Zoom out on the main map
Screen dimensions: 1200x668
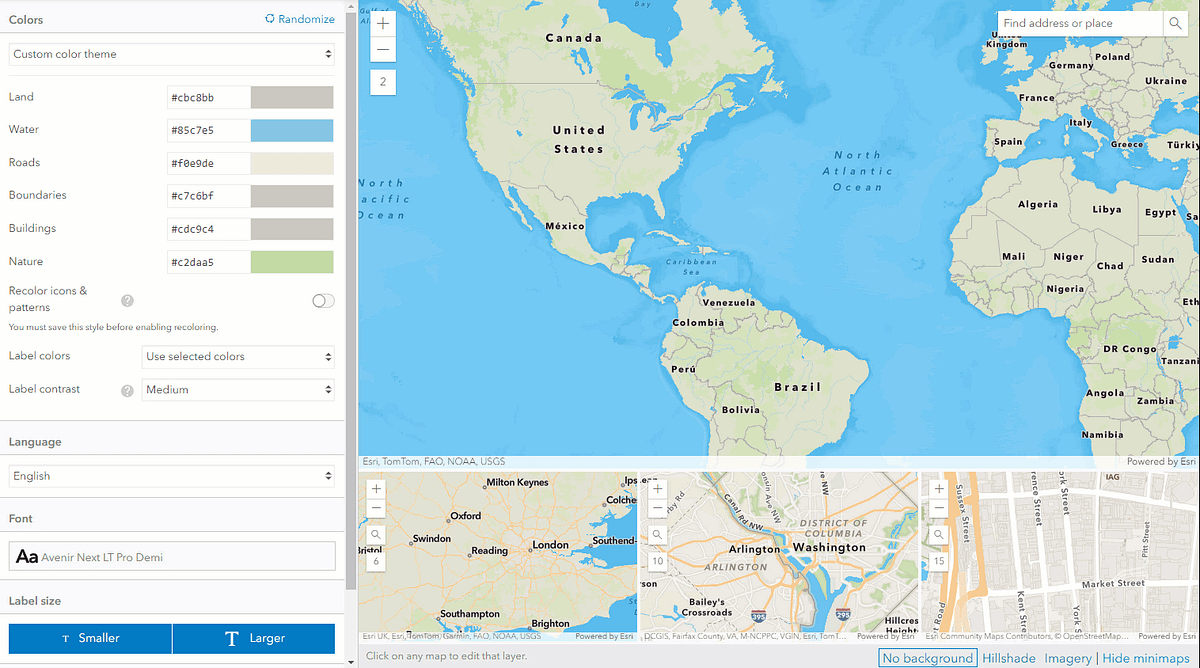tap(383, 49)
